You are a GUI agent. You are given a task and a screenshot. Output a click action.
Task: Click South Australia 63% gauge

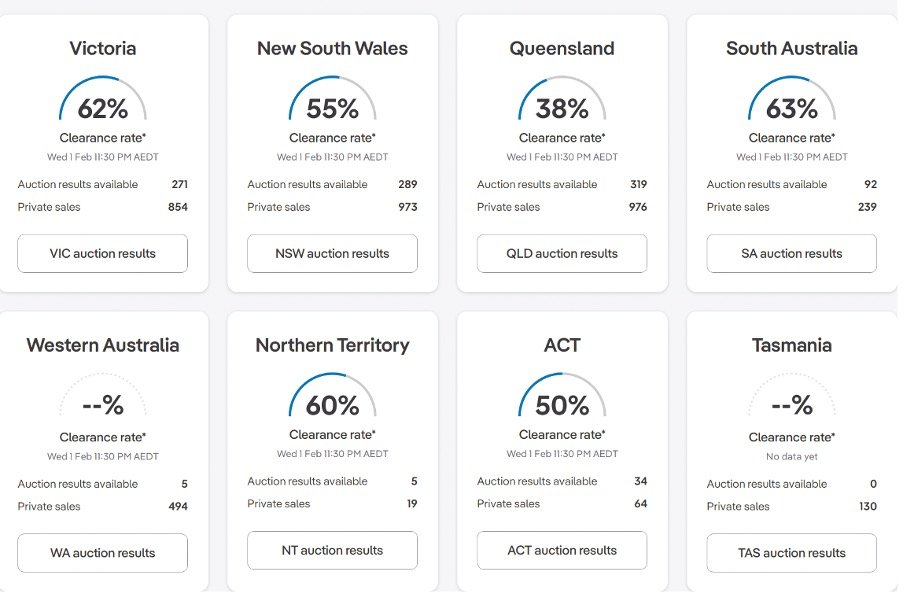click(x=792, y=99)
